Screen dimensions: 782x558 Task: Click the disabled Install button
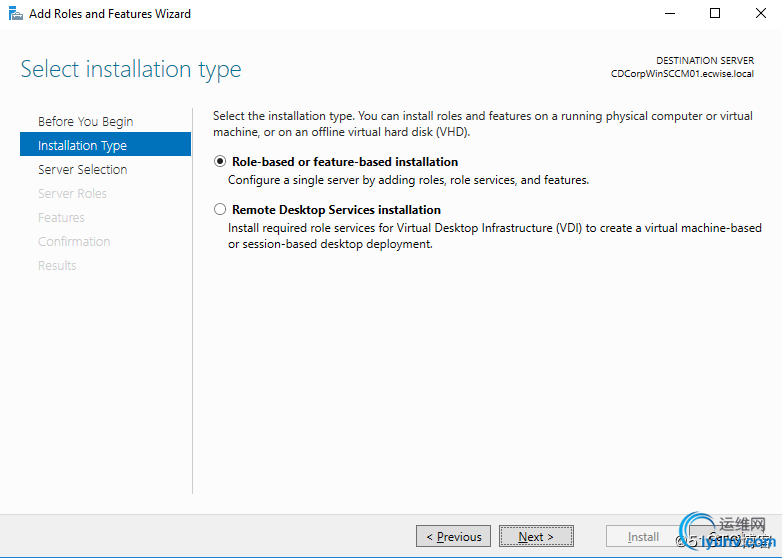pos(643,537)
